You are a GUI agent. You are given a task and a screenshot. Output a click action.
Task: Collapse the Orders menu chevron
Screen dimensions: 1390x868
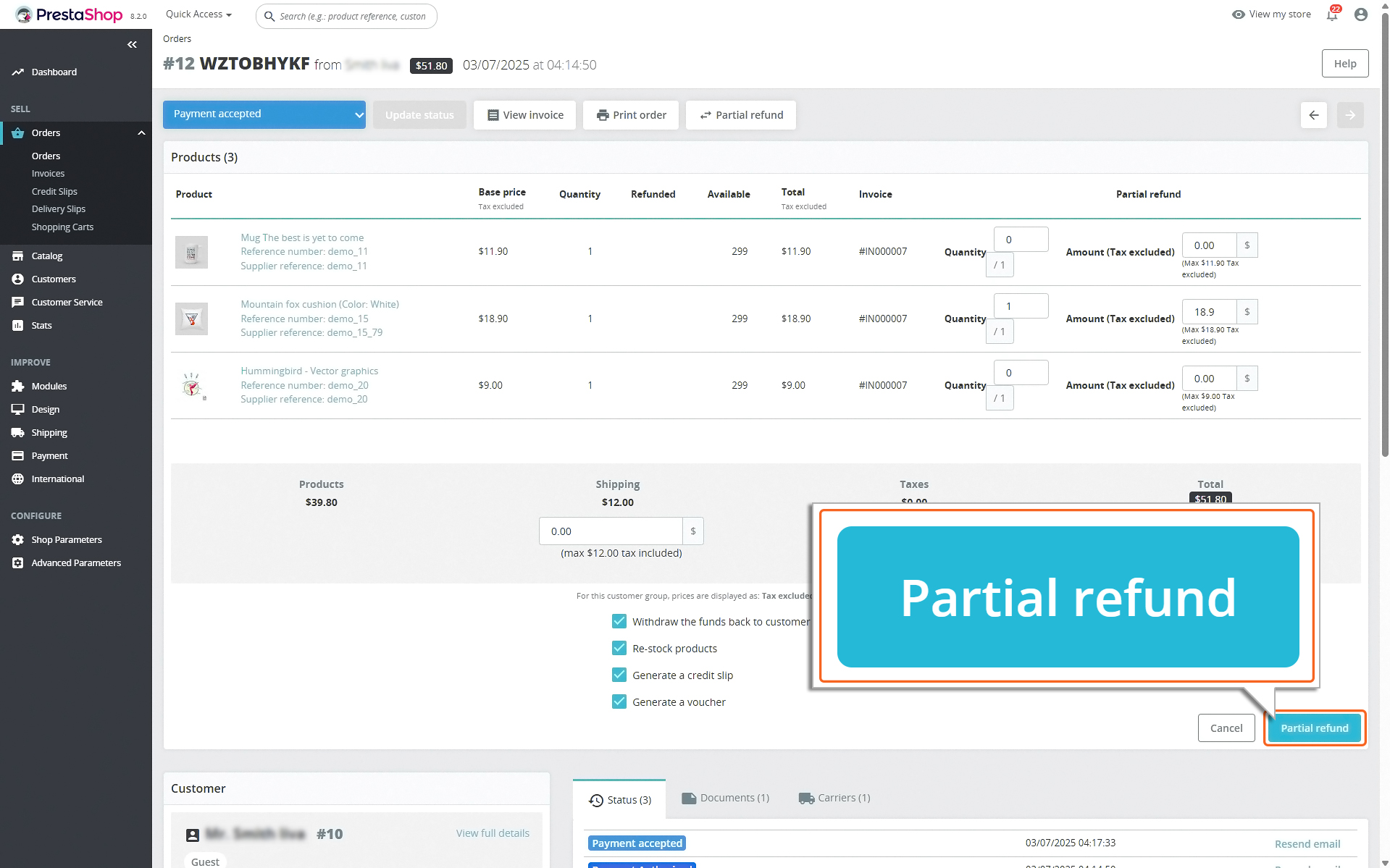141,132
